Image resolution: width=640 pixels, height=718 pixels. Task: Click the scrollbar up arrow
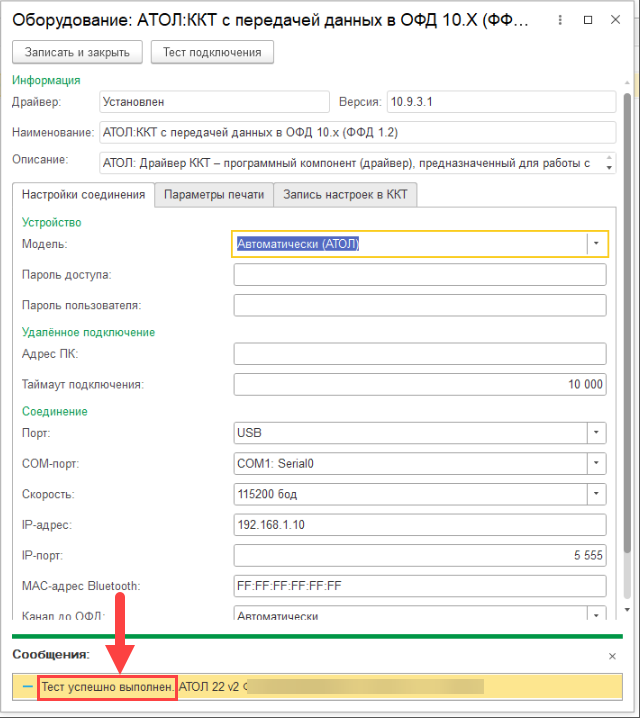pos(627,83)
